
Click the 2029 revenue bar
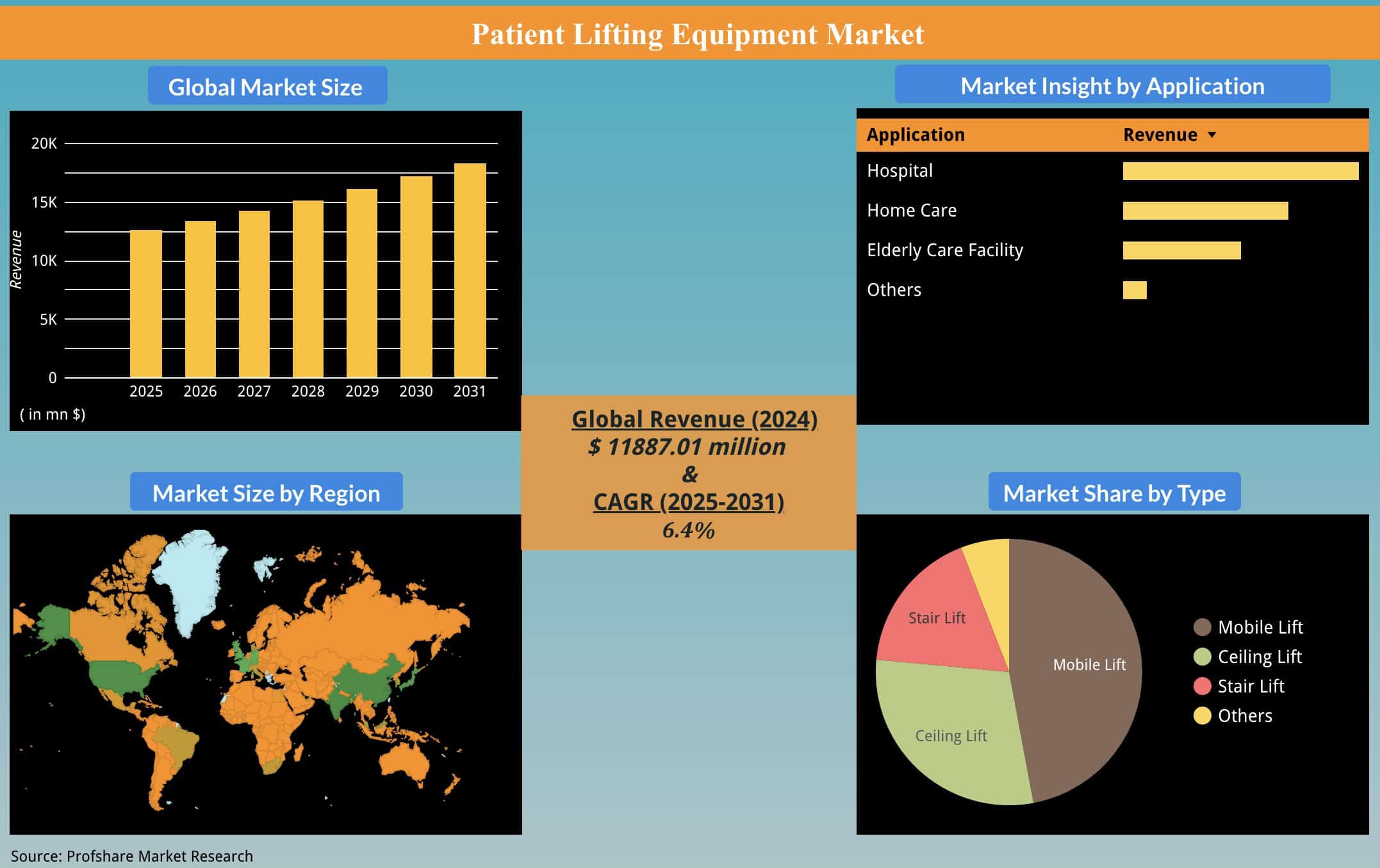[362, 283]
